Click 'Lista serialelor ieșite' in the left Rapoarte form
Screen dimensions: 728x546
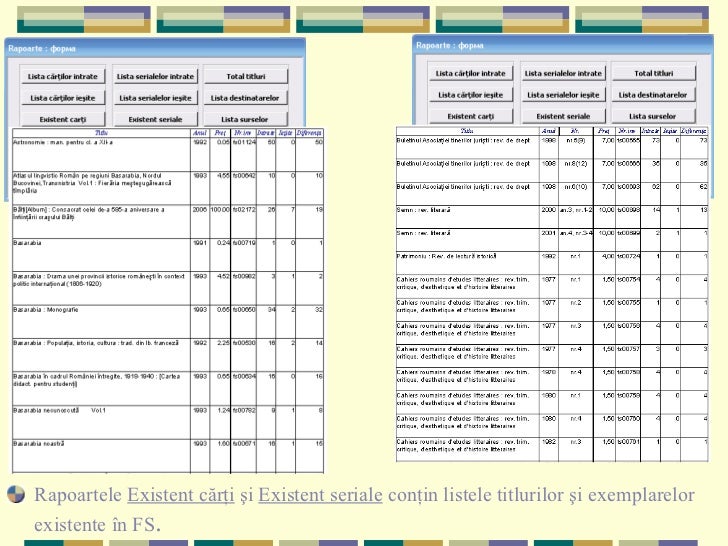(x=156, y=98)
